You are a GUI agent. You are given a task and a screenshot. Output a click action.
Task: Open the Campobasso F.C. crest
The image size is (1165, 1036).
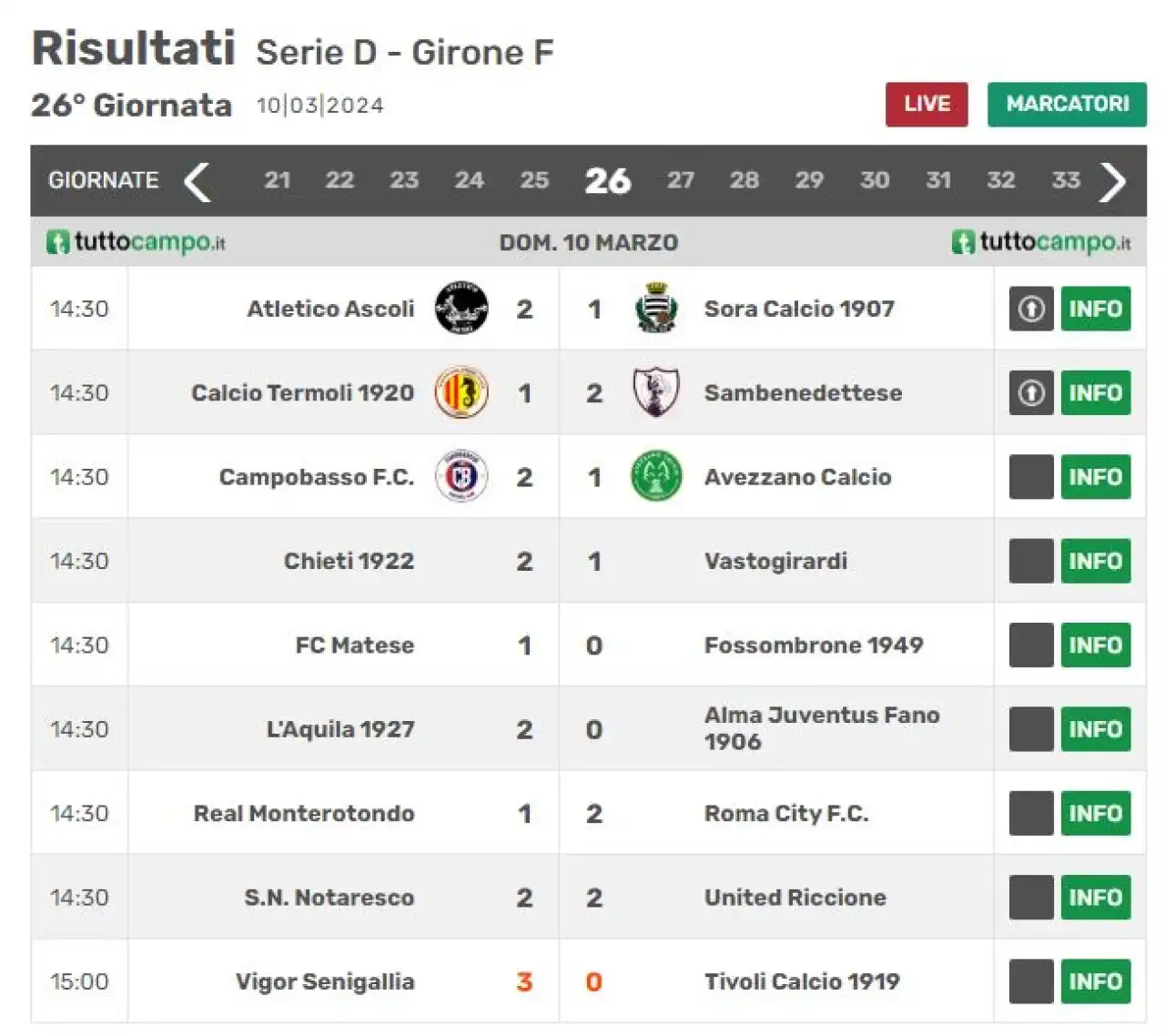pyautogui.click(x=461, y=477)
